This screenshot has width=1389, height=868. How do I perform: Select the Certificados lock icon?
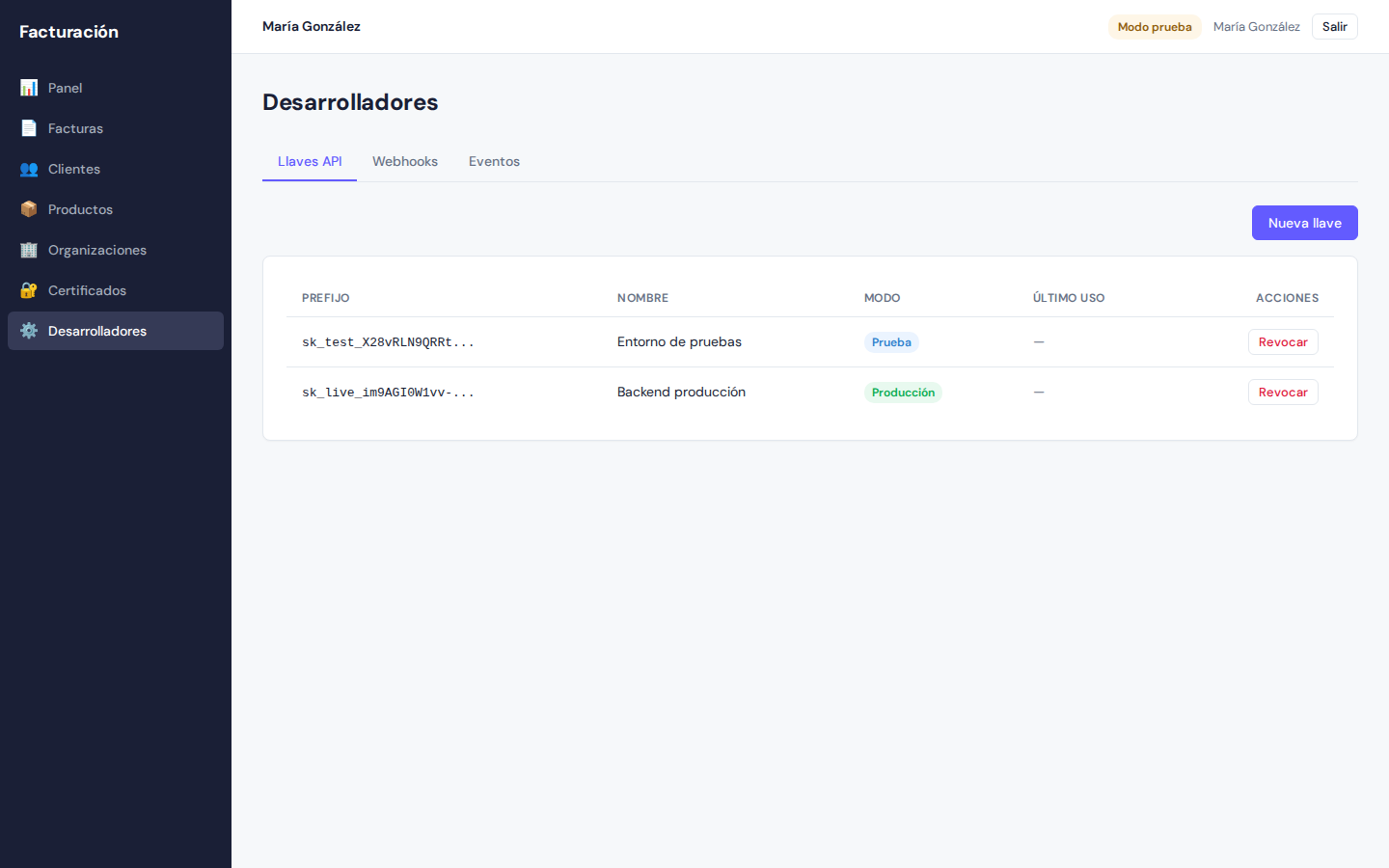(29, 289)
